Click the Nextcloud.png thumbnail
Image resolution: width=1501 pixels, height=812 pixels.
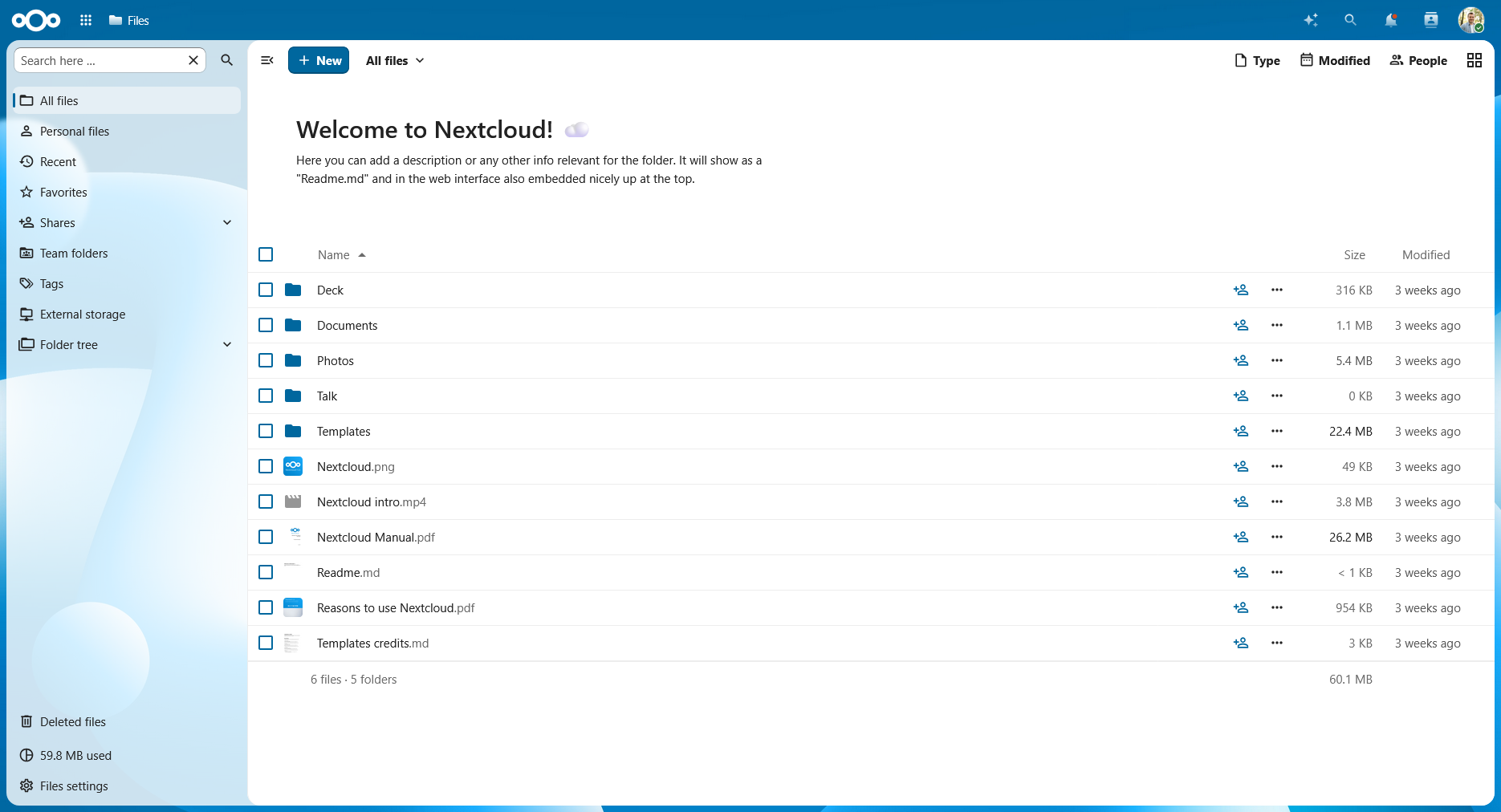293,466
